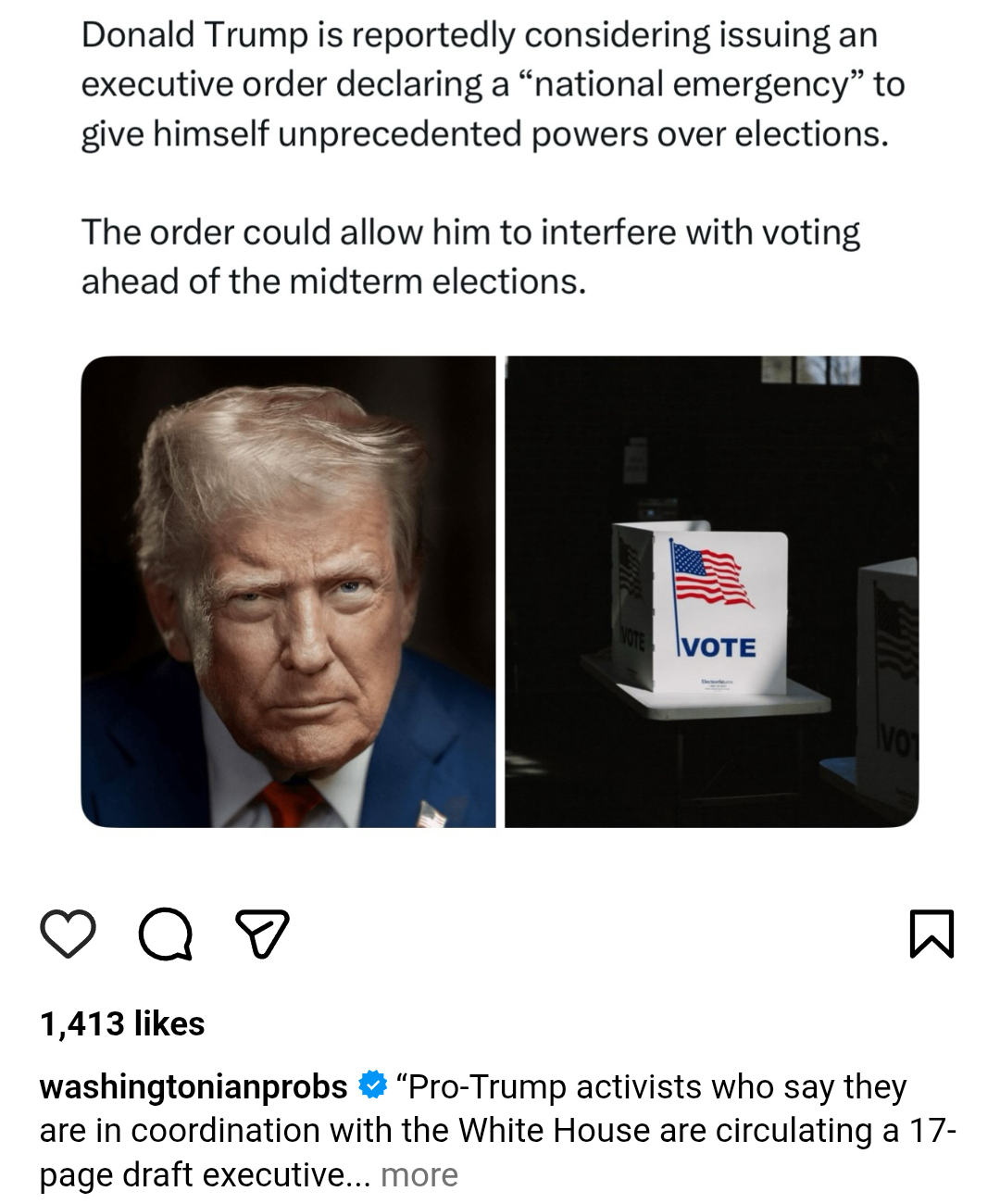
Task: Save the post with the bookmark icon
Action: pyautogui.click(x=931, y=934)
